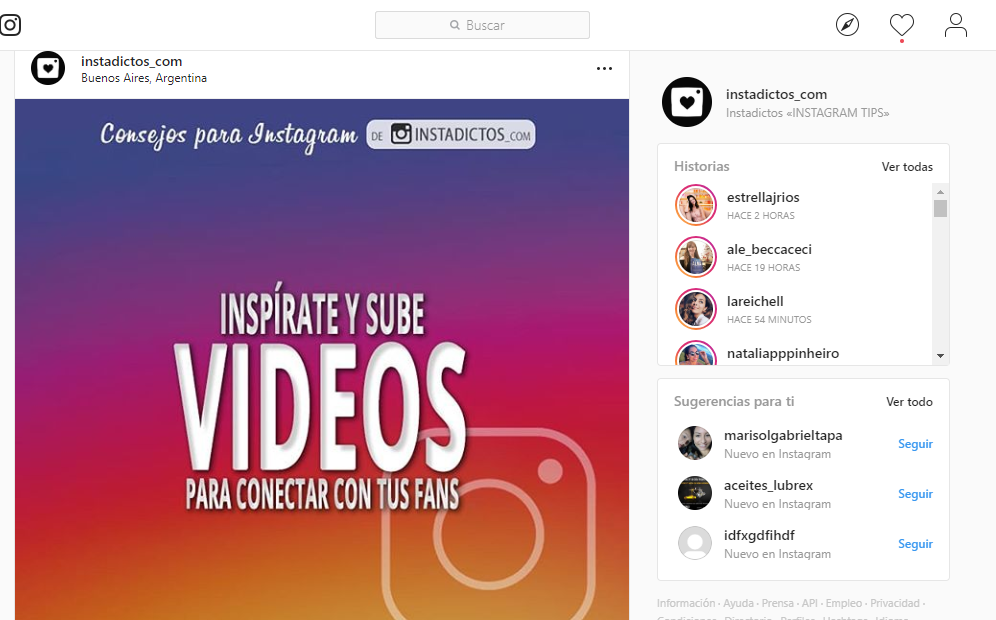The image size is (996, 620).
Task: Click the Ayuda footer link
Action: click(738, 603)
